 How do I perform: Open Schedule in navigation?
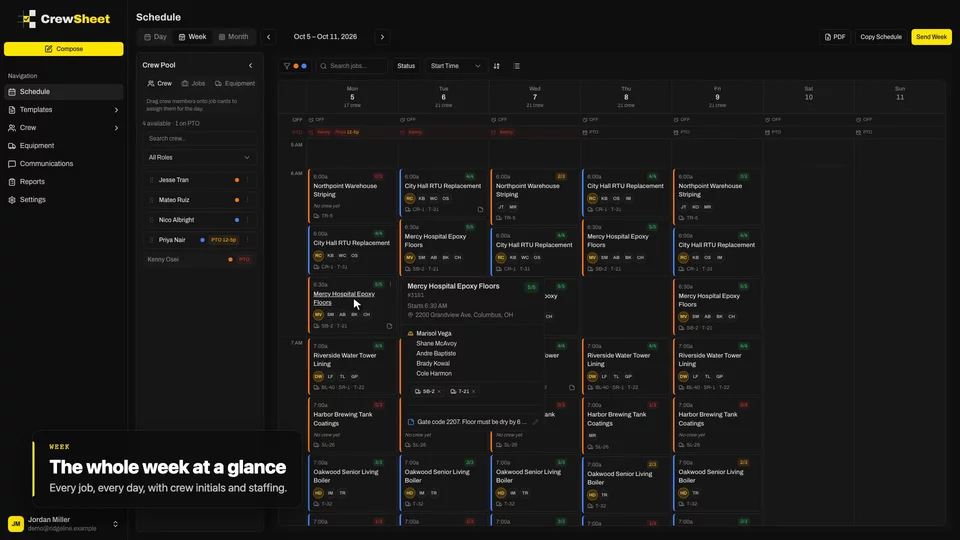coord(64,92)
